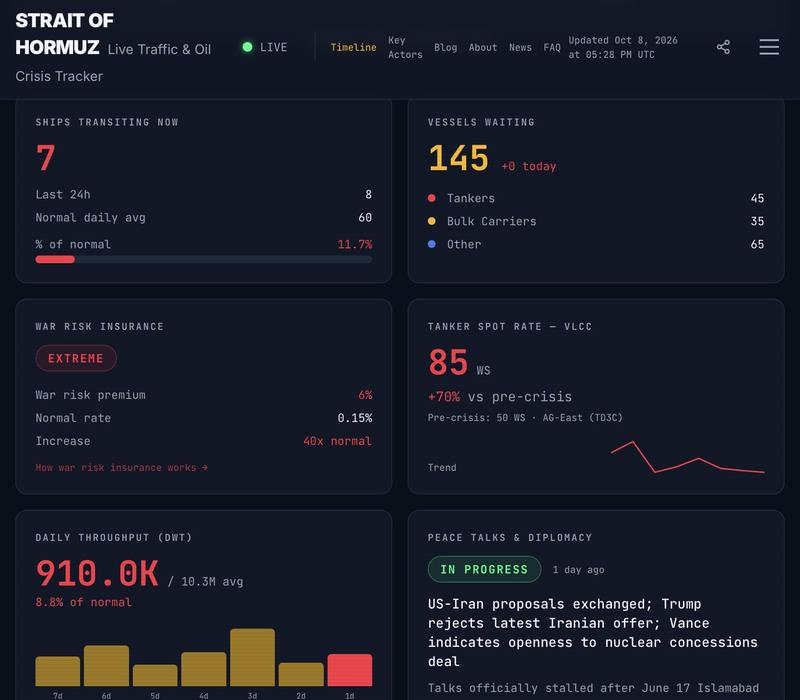Visit the News section
800x700 pixels.
coord(520,47)
